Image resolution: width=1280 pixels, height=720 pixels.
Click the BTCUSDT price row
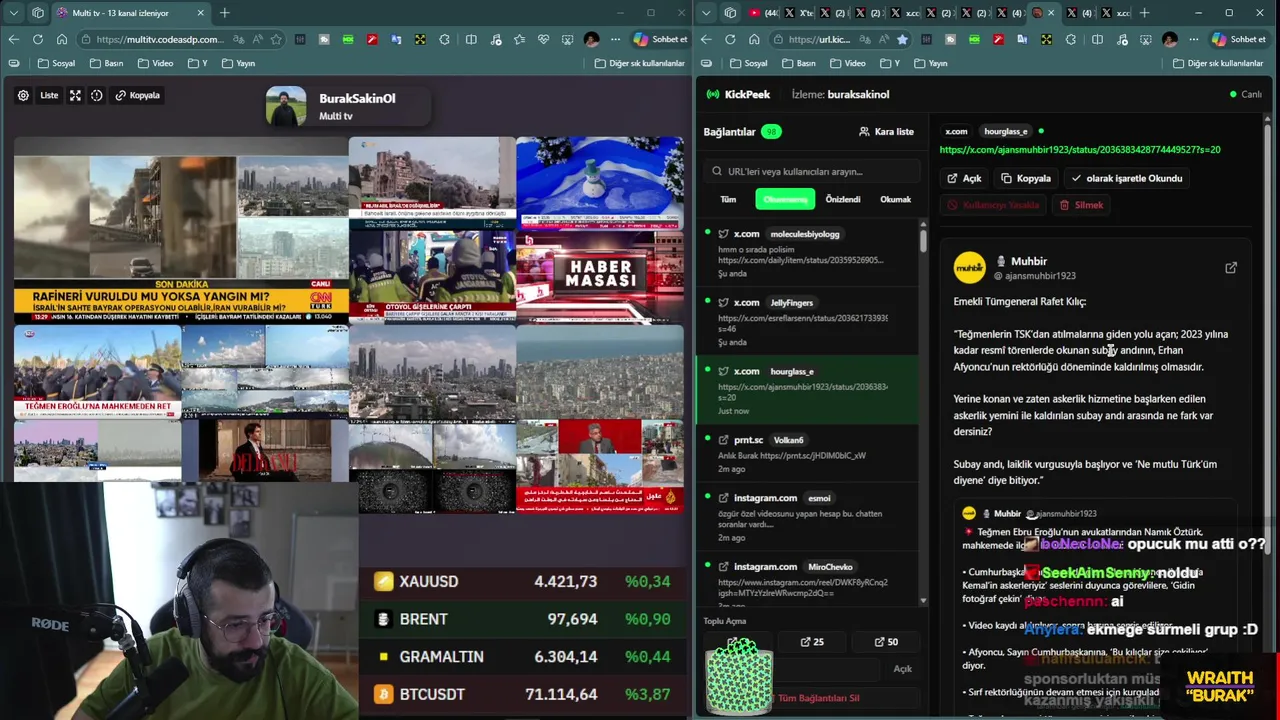pos(524,694)
